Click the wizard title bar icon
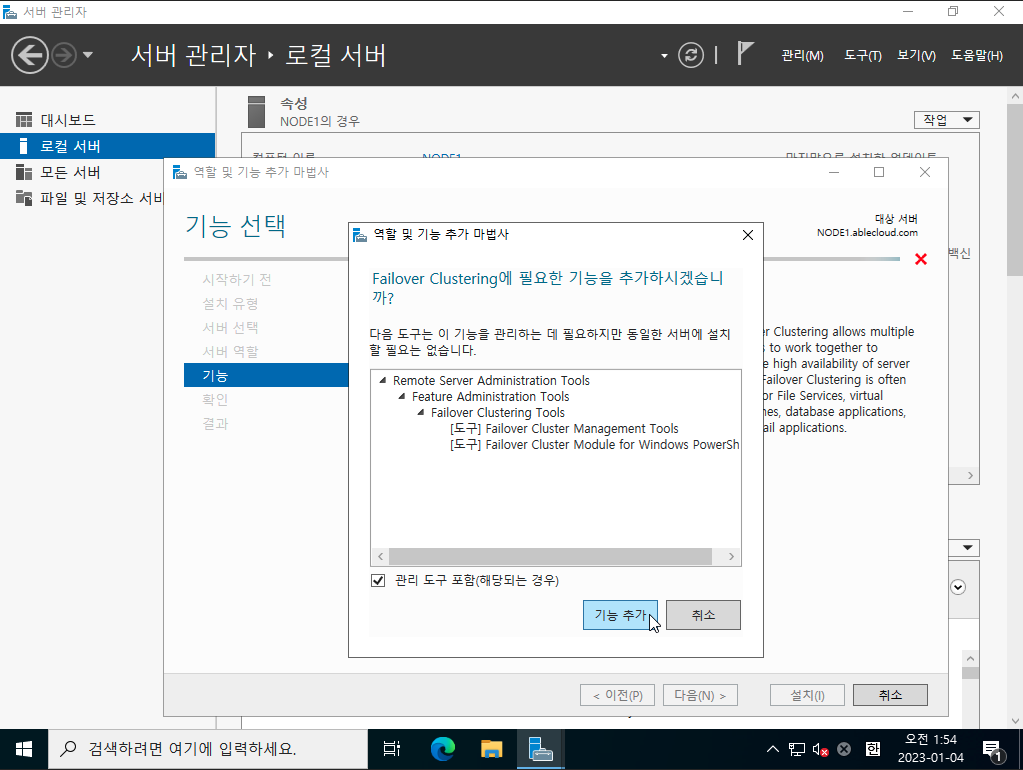Viewport: 1023px width, 770px height. click(179, 172)
